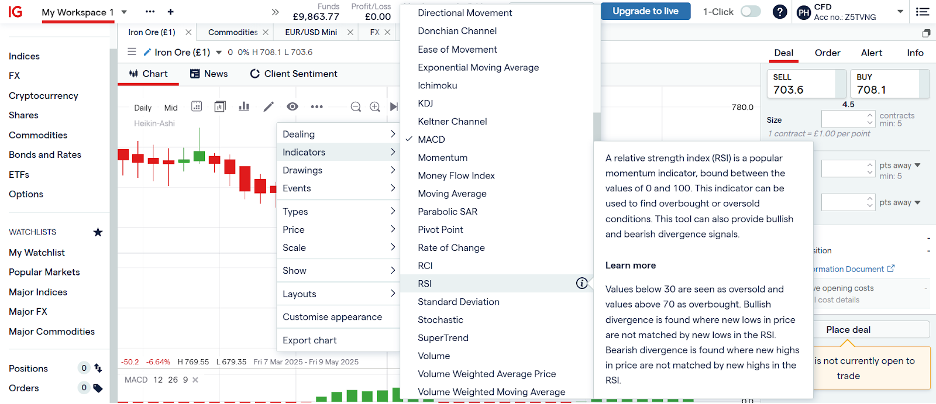Open workspace options three-dot menu

[150, 12]
